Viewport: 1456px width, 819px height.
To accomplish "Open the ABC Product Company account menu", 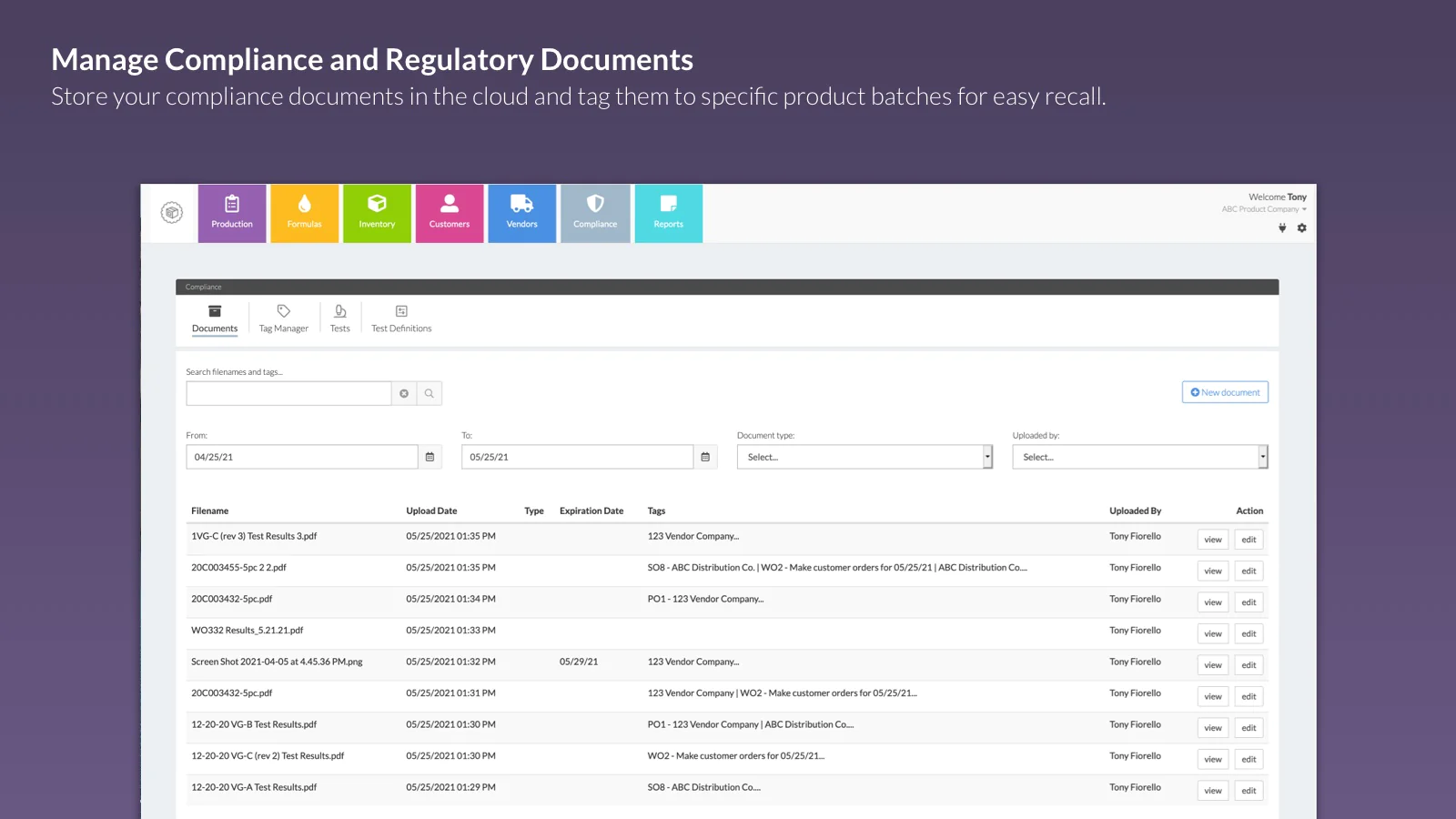I will click(x=1264, y=209).
